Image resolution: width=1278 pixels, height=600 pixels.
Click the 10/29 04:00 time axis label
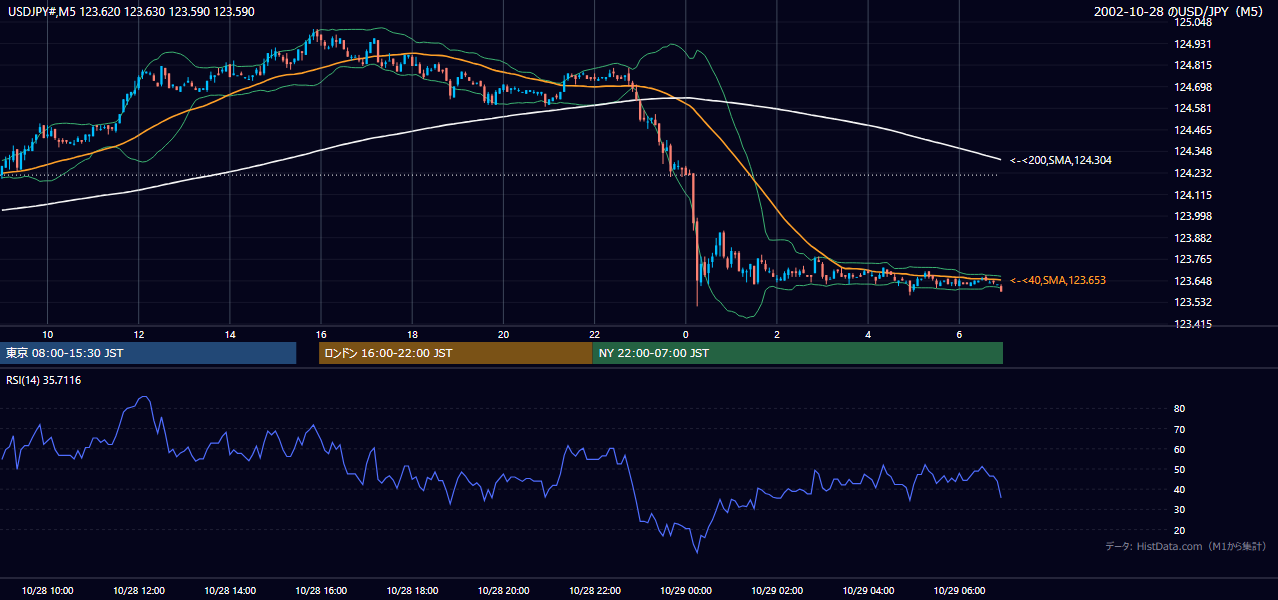[x=868, y=590]
